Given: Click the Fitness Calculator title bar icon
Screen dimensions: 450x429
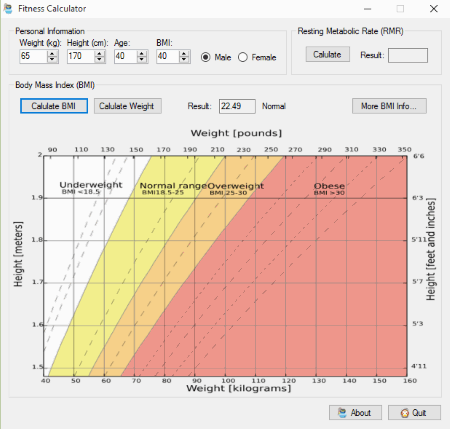Looking at the screenshot, I should [x=8, y=8].
